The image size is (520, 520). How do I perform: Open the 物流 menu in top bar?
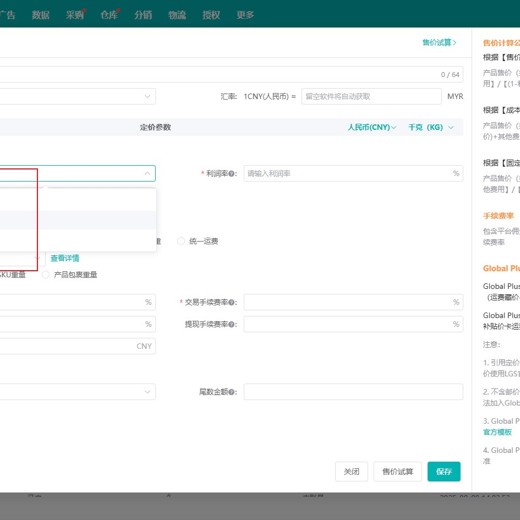click(x=177, y=15)
